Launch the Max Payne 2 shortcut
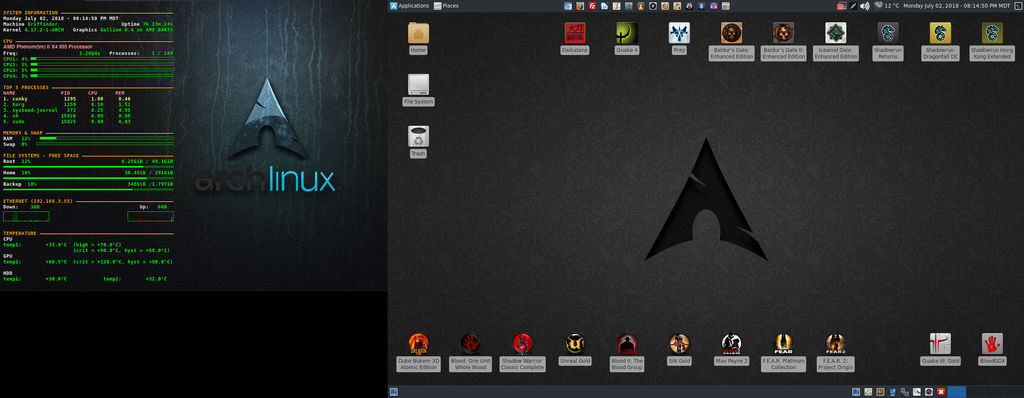 coord(731,349)
